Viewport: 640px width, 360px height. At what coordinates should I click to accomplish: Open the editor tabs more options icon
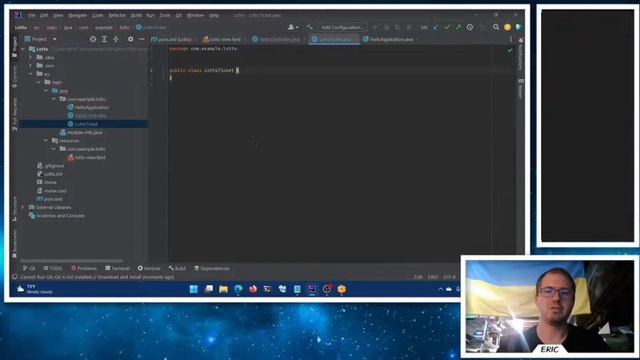pyautogui.click(x=511, y=39)
